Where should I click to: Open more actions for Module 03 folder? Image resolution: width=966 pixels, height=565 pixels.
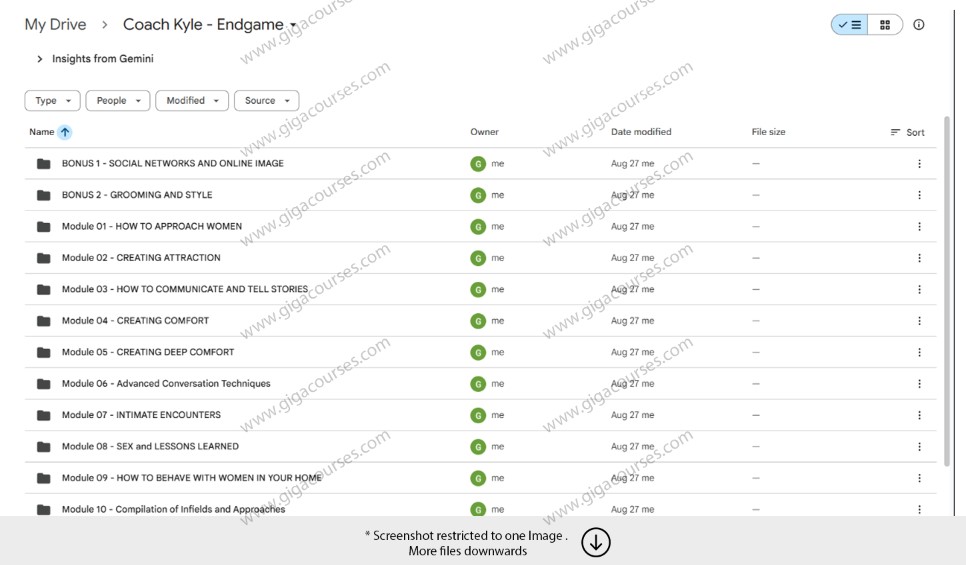click(919, 290)
